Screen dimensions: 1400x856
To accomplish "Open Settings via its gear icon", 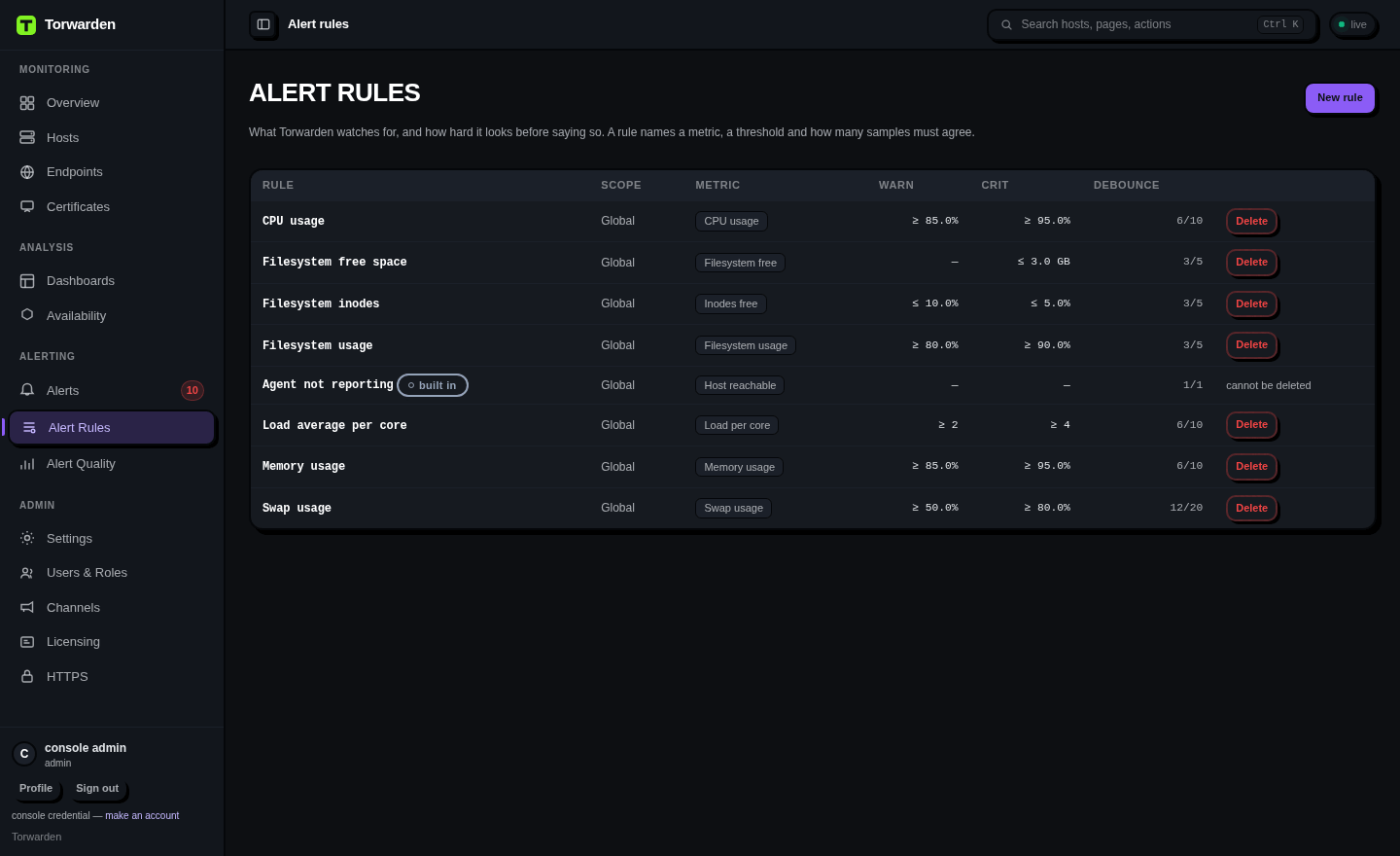I will 27,538.
